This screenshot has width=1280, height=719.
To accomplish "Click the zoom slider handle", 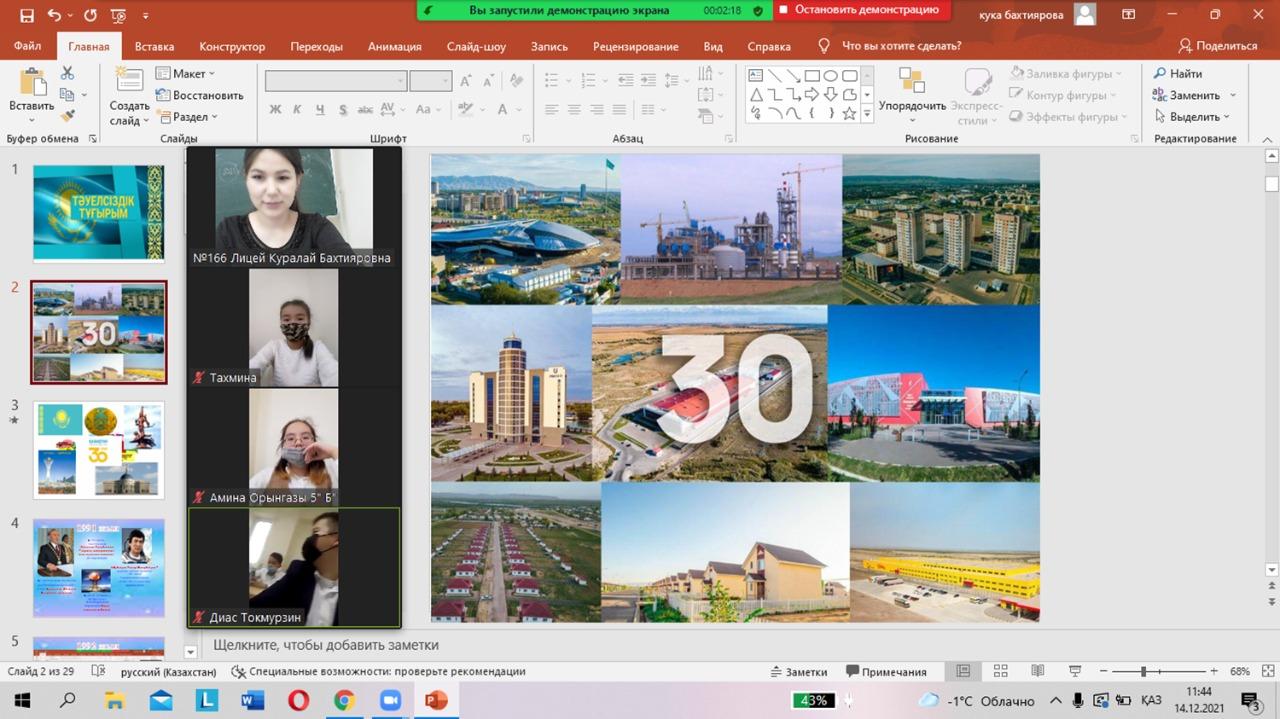I will [1143, 671].
